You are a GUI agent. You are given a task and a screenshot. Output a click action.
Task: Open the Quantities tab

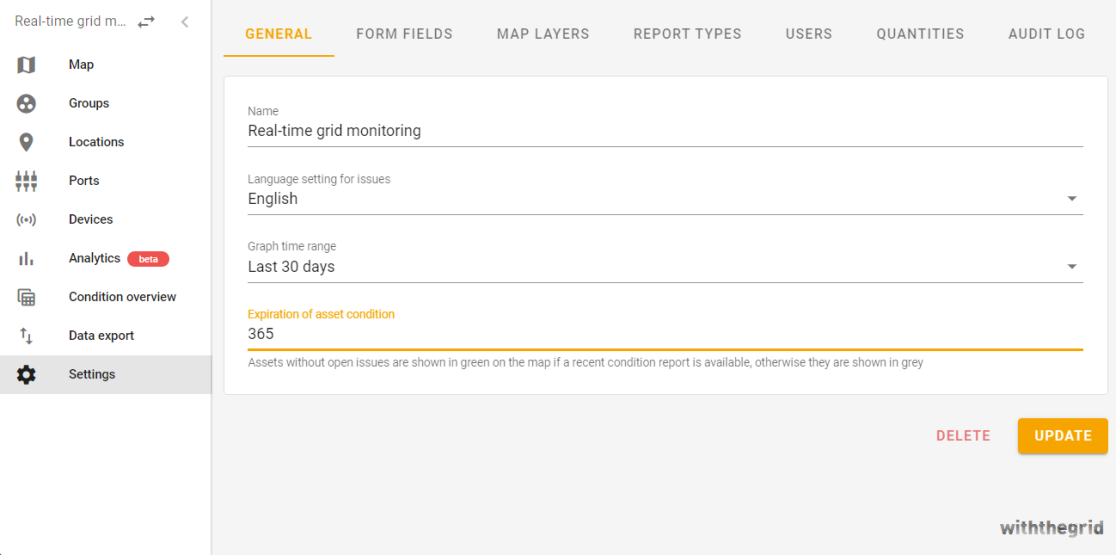click(920, 33)
